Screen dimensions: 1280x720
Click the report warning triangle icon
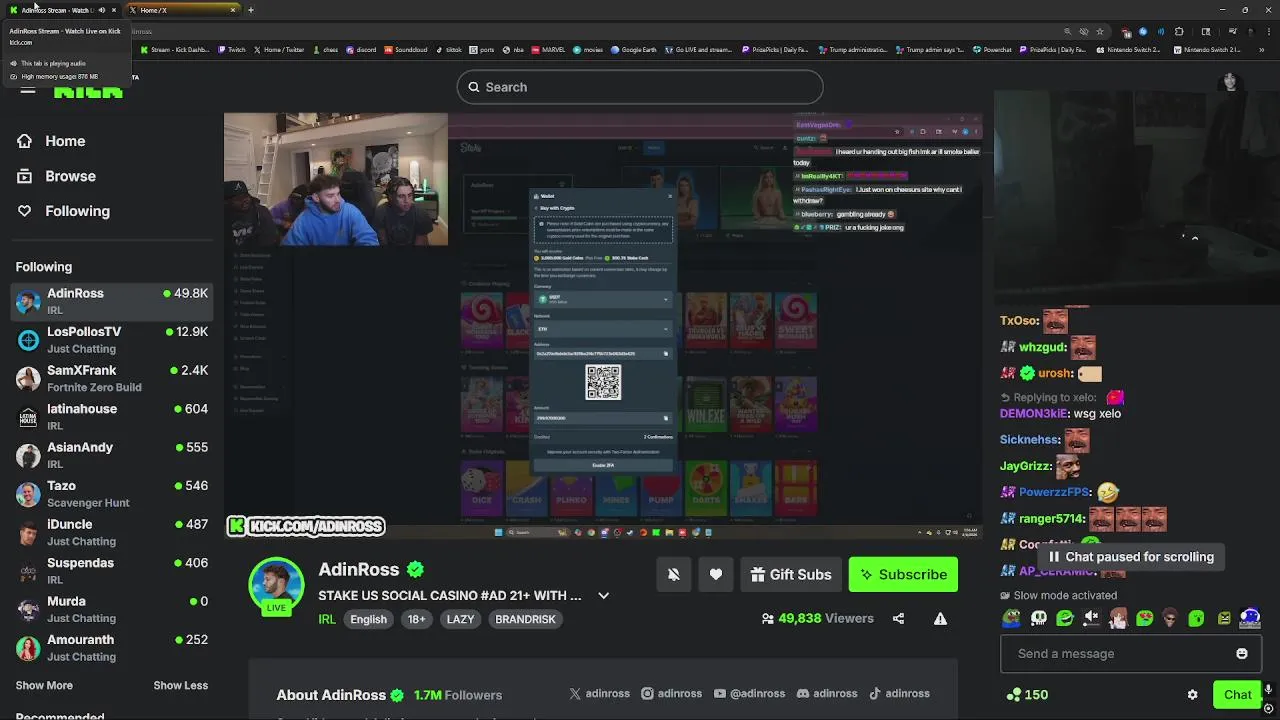940,618
